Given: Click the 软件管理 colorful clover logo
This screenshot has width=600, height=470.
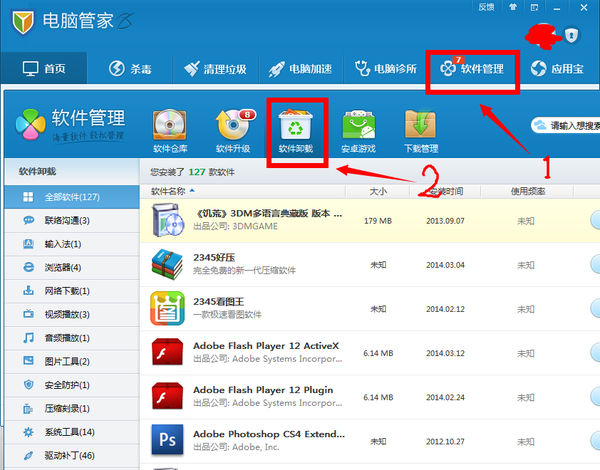Looking at the screenshot, I should click(30, 125).
